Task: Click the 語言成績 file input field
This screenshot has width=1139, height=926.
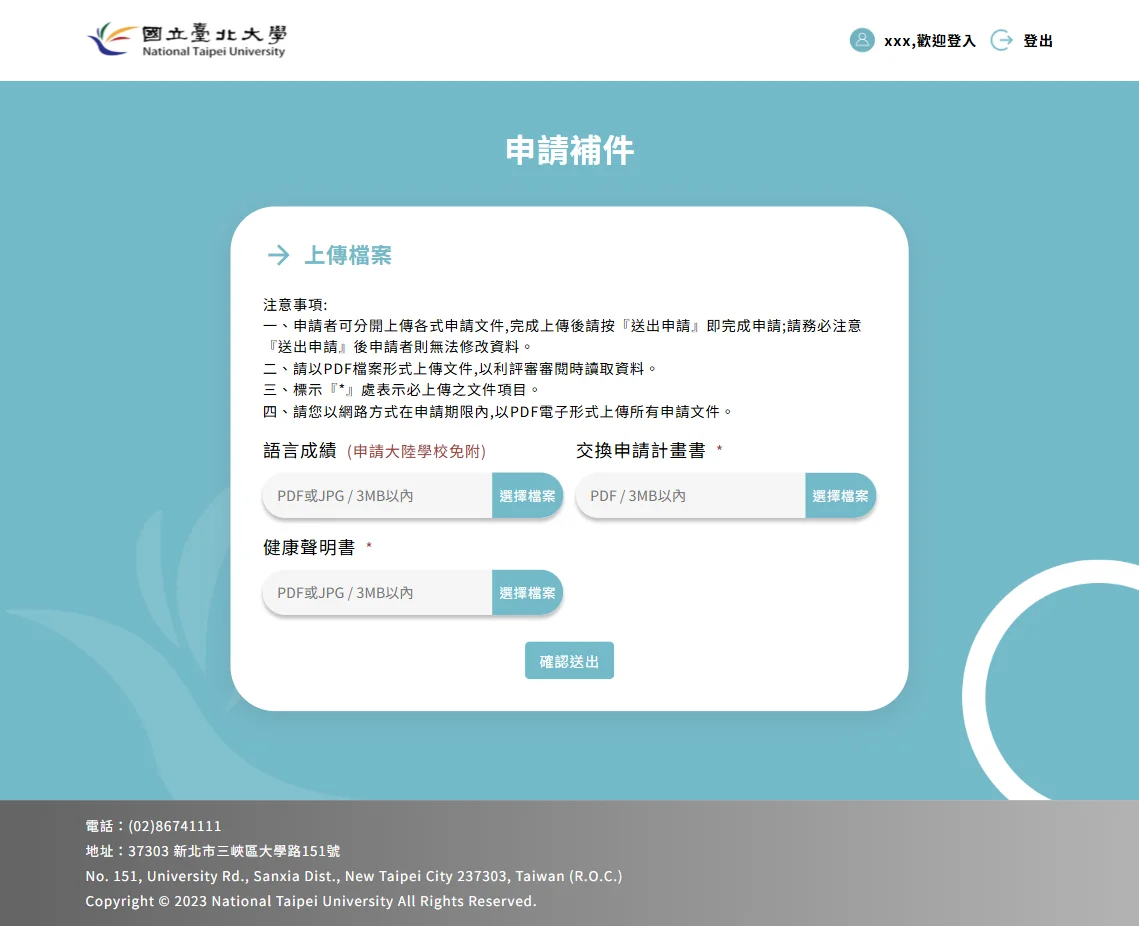Action: 375,495
